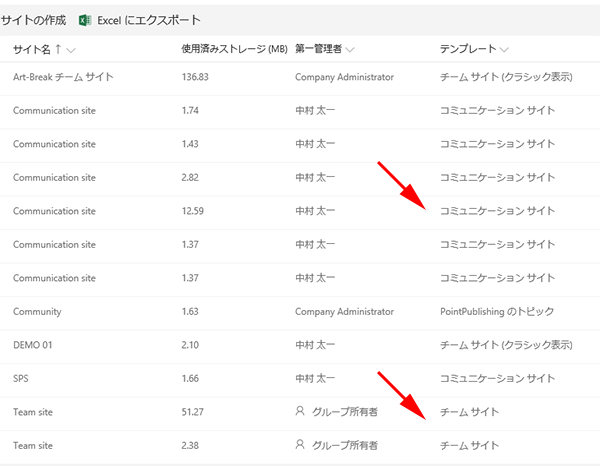Click person icon in the 2.38 Team site row
This screenshot has width=600, height=466.
(300, 445)
